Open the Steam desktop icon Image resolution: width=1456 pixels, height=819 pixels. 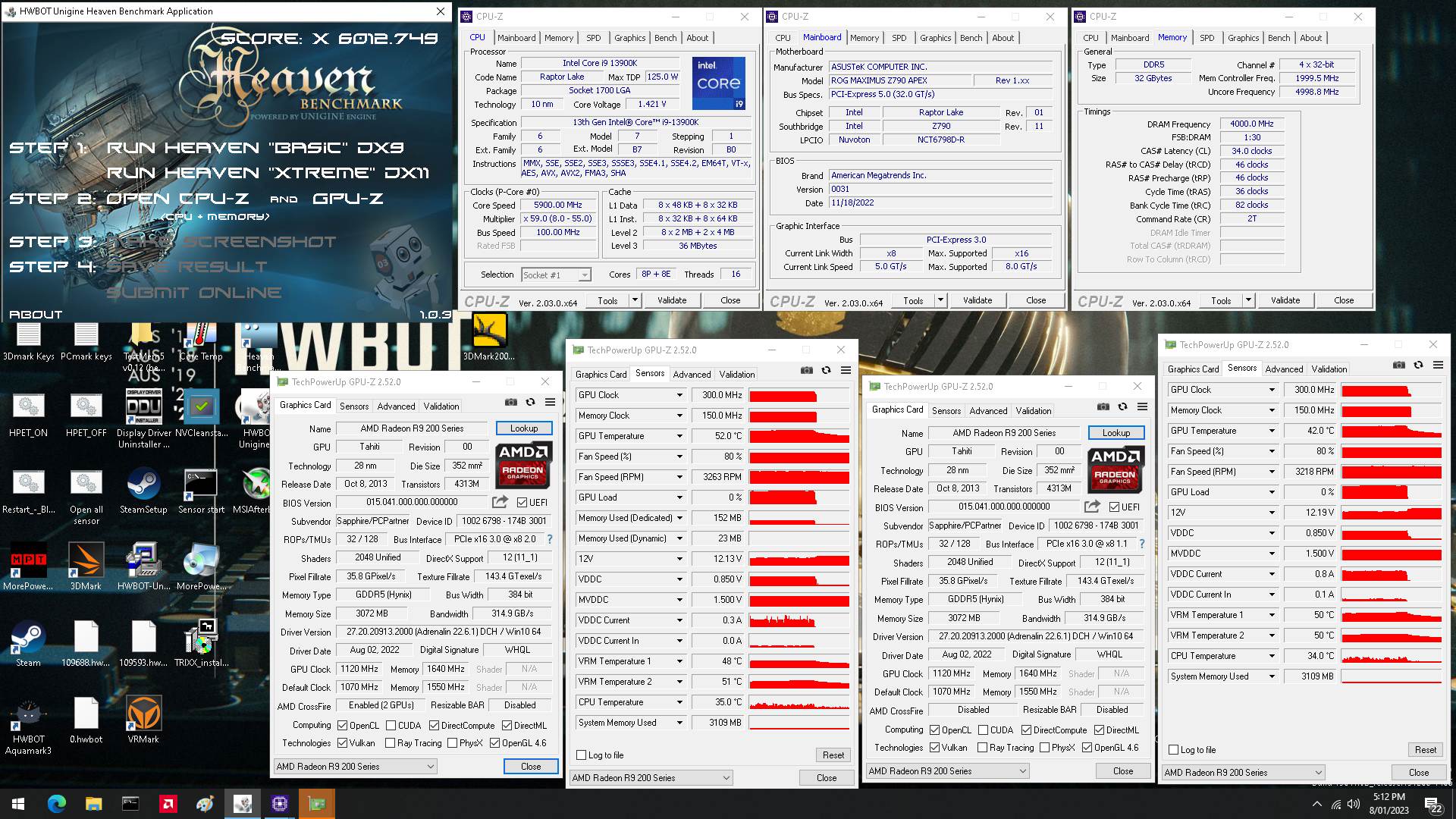[29, 645]
